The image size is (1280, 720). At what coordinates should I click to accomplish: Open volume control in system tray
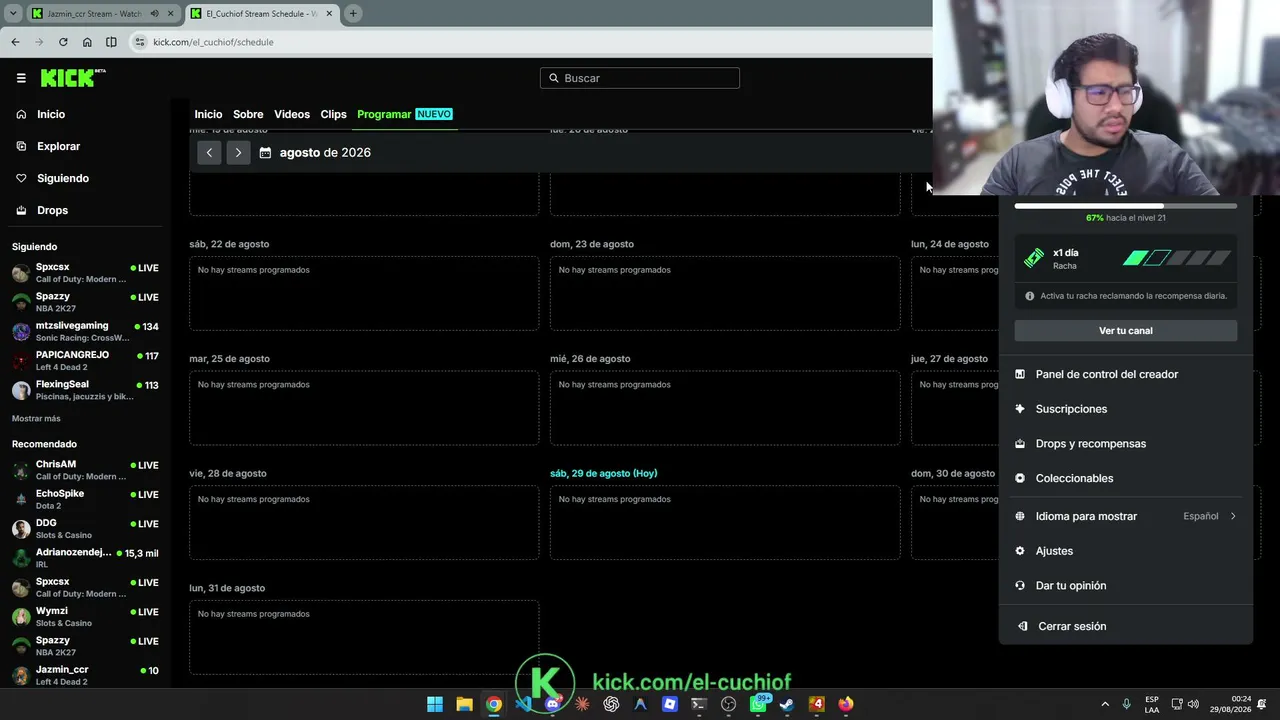click(x=1193, y=704)
